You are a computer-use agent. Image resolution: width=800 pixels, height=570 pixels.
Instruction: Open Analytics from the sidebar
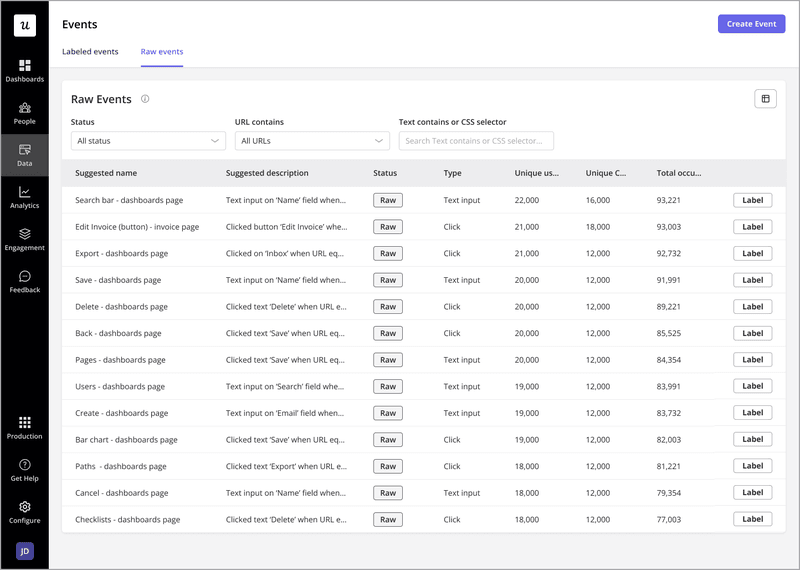(x=24, y=197)
